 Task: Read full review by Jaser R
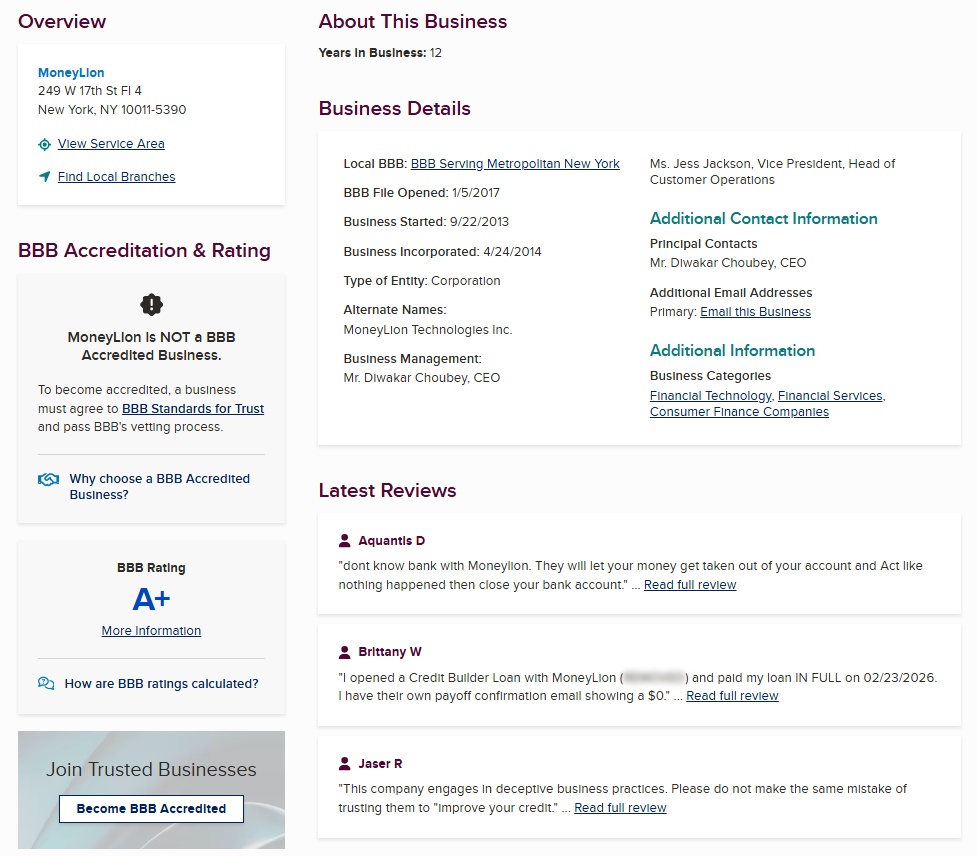tap(620, 808)
